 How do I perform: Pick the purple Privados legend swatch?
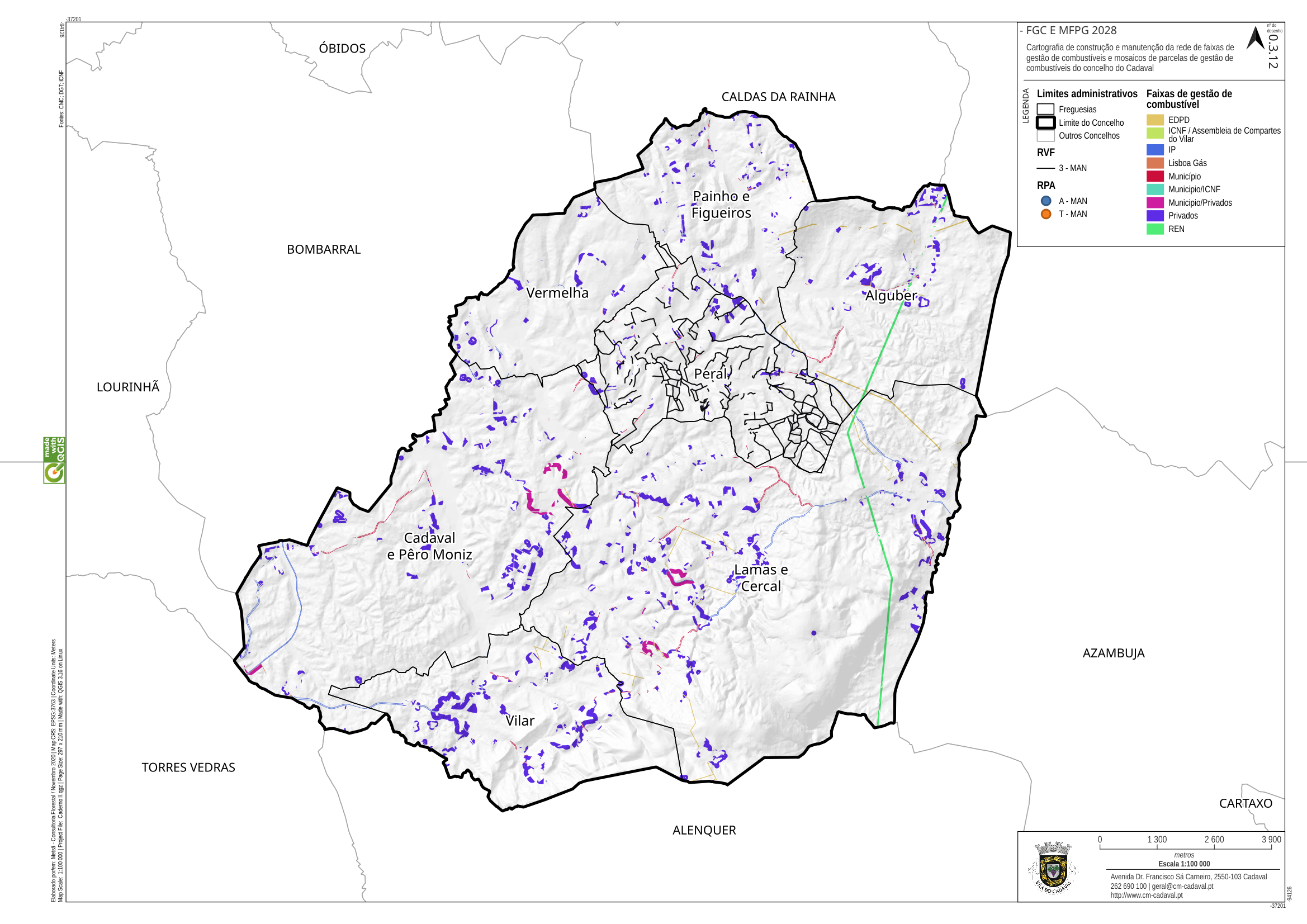(1155, 216)
